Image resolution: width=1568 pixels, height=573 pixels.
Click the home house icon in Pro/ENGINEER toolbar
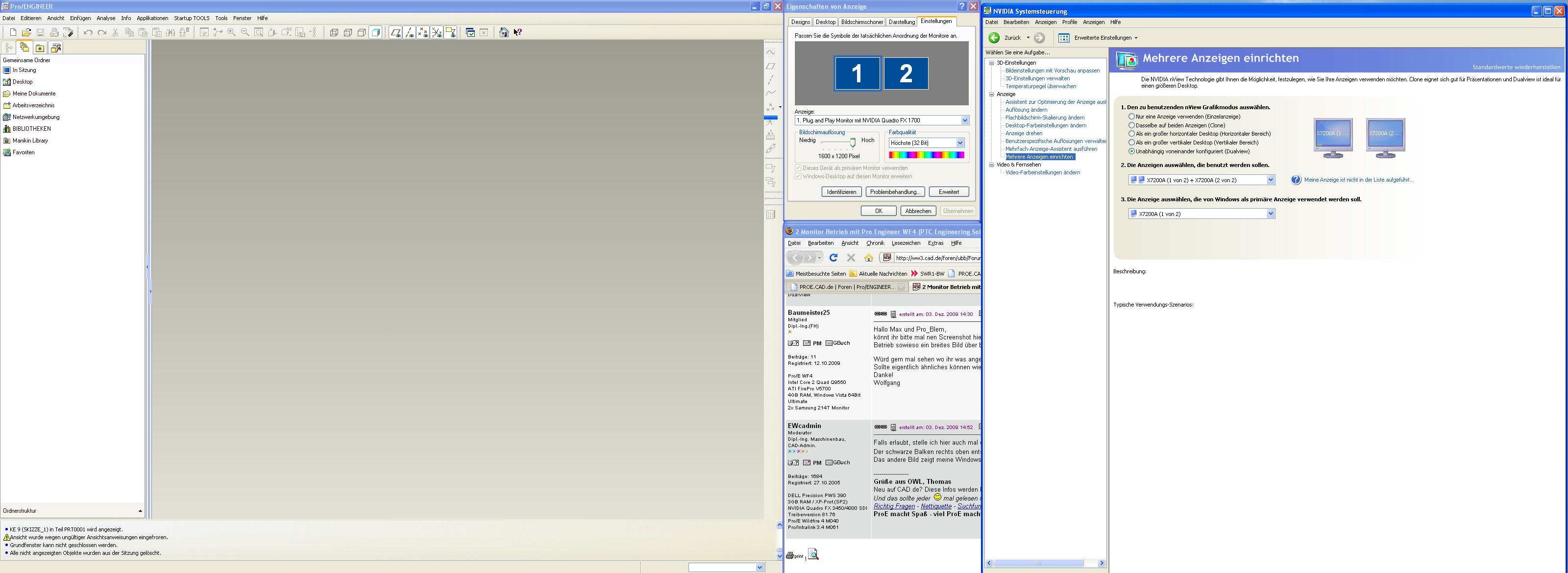[504, 32]
